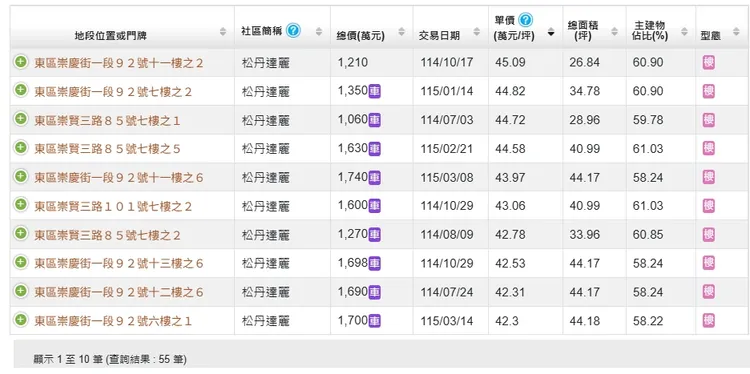Open address link 東區崇慶街一段92號十二樓之6
This screenshot has height=374, width=750.
click(119, 293)
